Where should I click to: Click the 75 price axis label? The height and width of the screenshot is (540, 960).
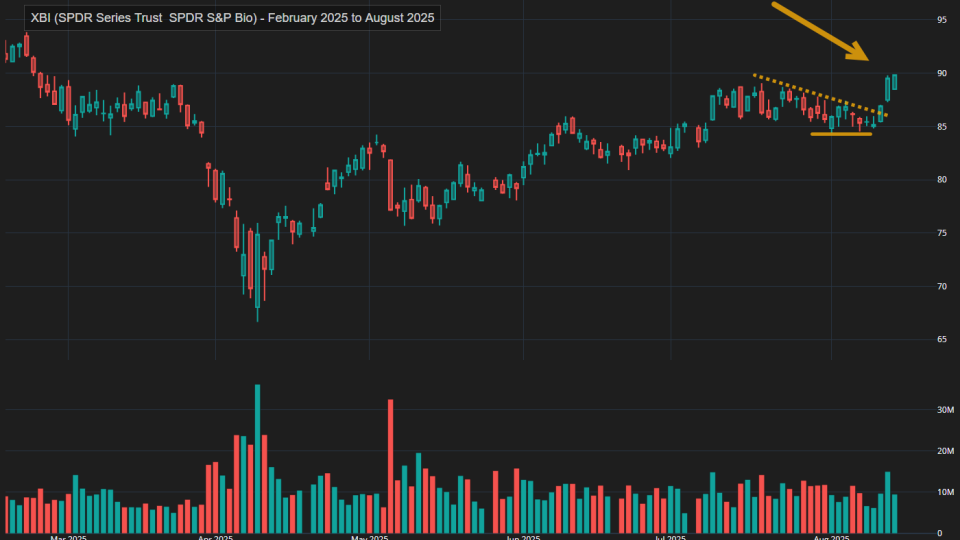(x=942, y=233)
